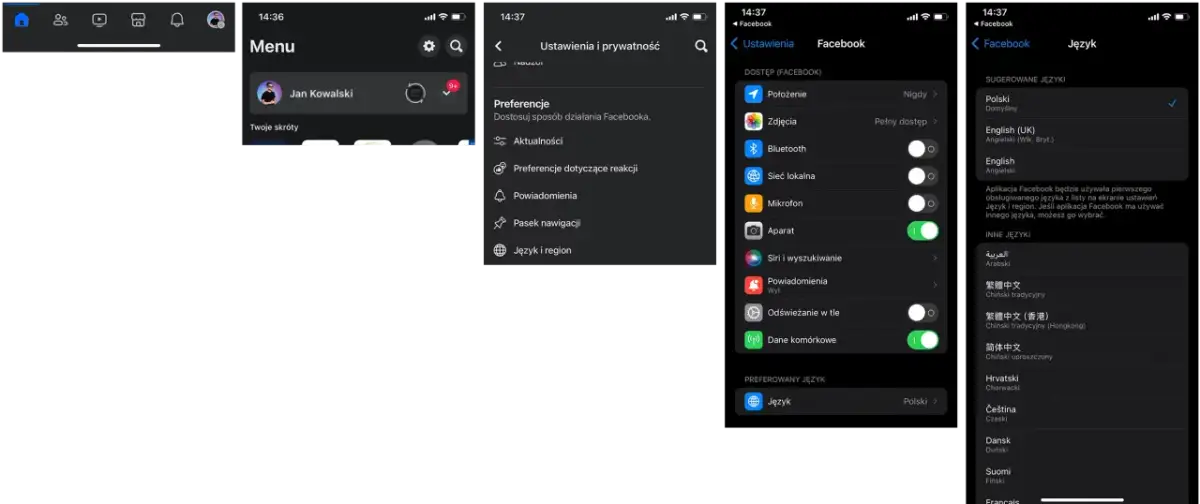This screenshot has width=1200, height=504.
Task: Tap the Bluetooth symbol icon
Action: tap(754, 148)
